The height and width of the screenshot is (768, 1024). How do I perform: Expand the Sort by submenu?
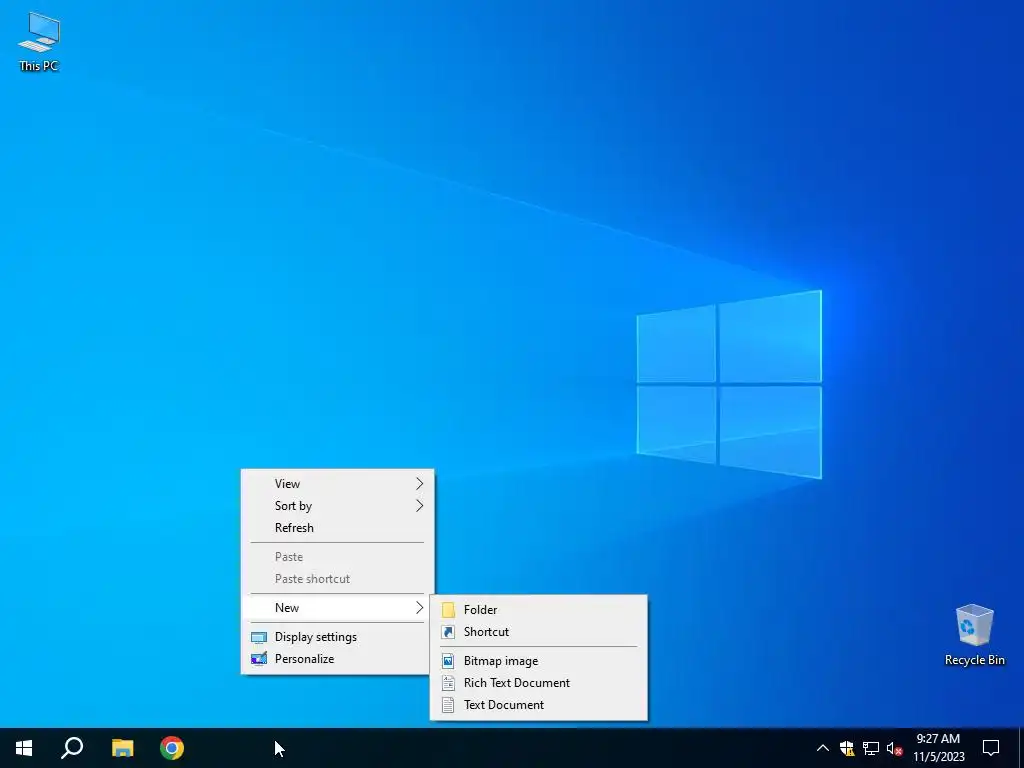click(338, 506)
